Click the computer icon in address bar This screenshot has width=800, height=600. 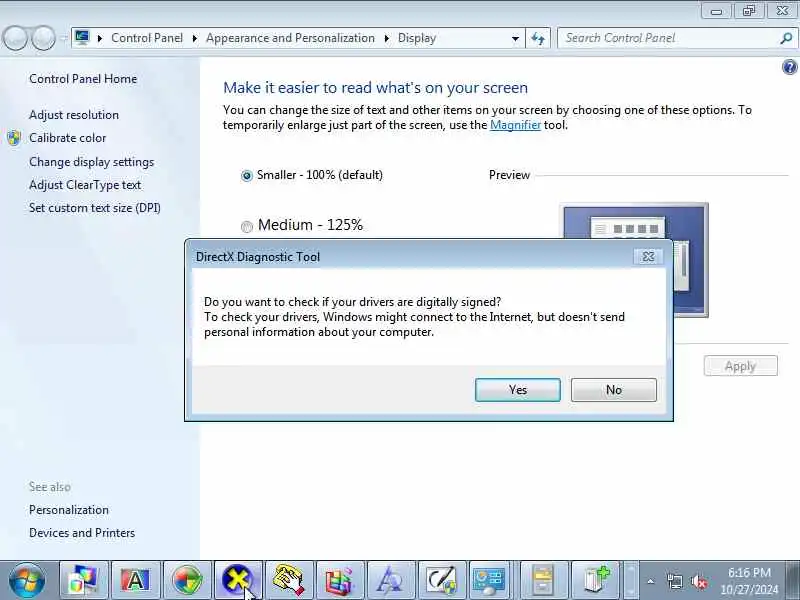click(82, 38)
